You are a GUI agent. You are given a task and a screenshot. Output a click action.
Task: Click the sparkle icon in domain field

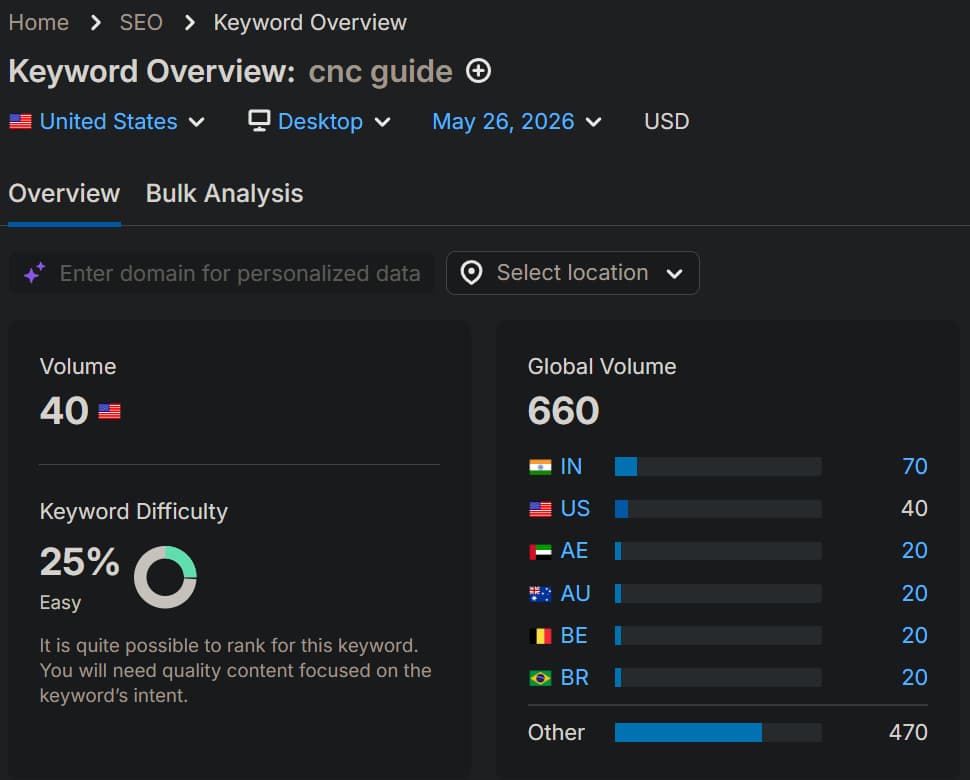(35, 273)
